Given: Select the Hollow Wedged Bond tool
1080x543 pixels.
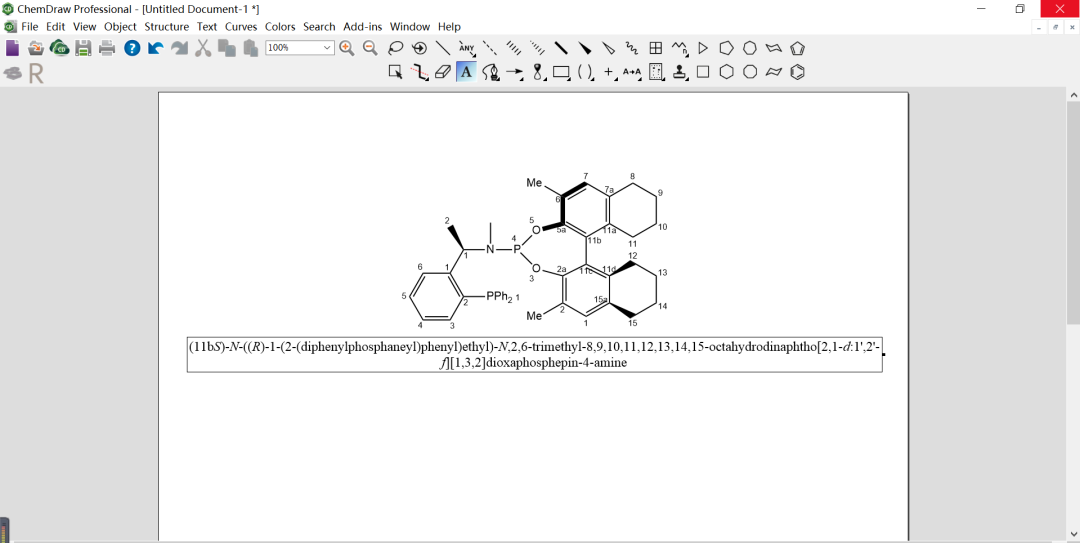Looking at the screenshot, I should (x=608, y=48).
